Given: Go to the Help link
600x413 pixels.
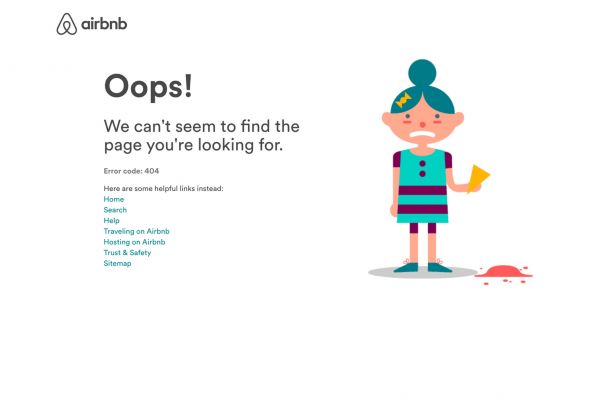Looking at the screenshot, I should (111, 220).
